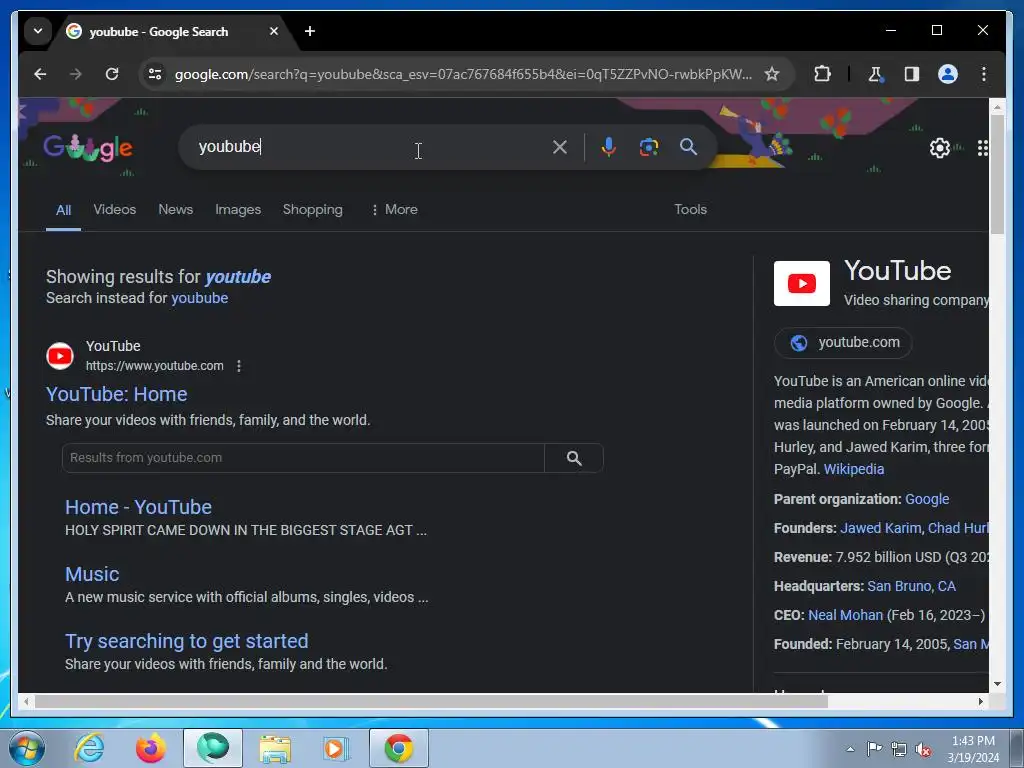The height and width of the screenshot is (768, 1024).
Task: Open Try searching to get started link
Action: click(187, 641)
